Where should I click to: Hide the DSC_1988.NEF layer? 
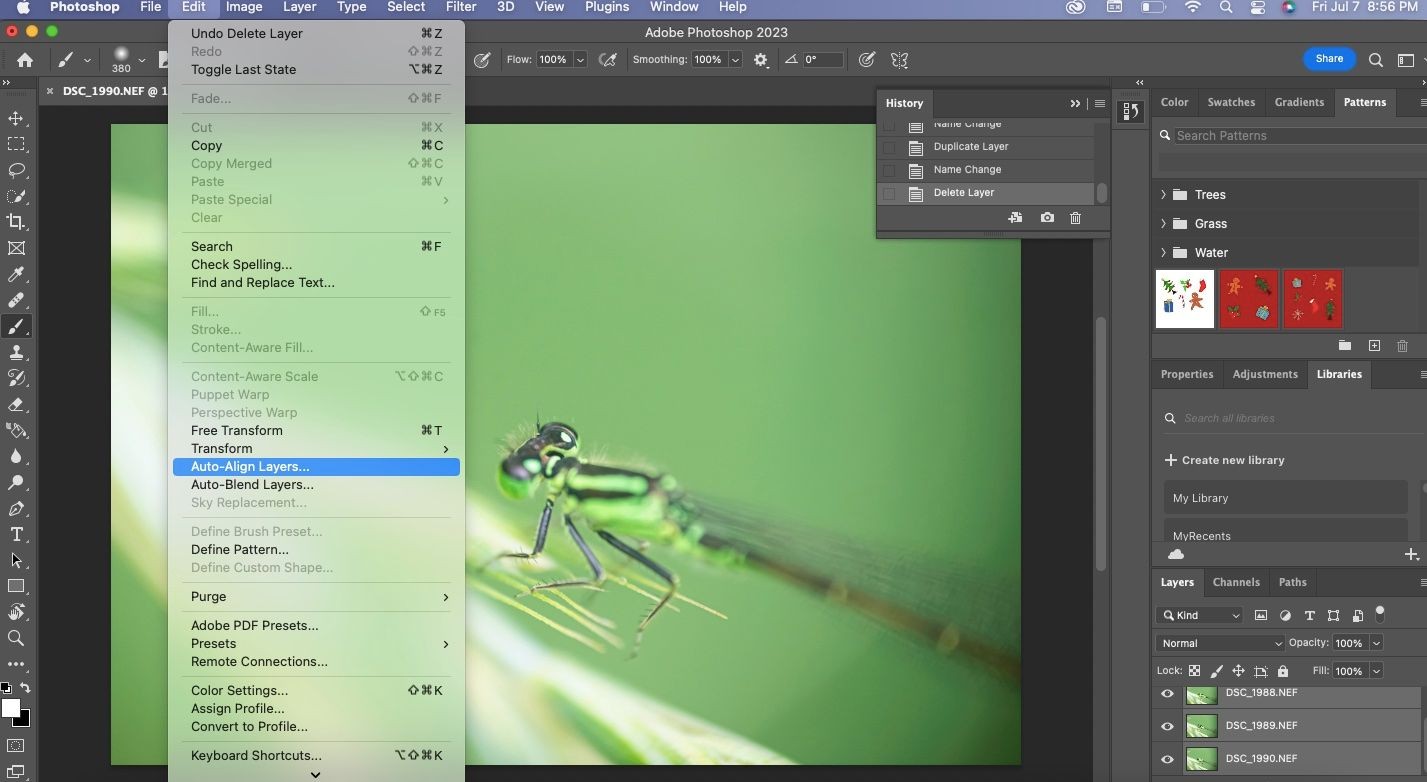[x=1167, y=694]
